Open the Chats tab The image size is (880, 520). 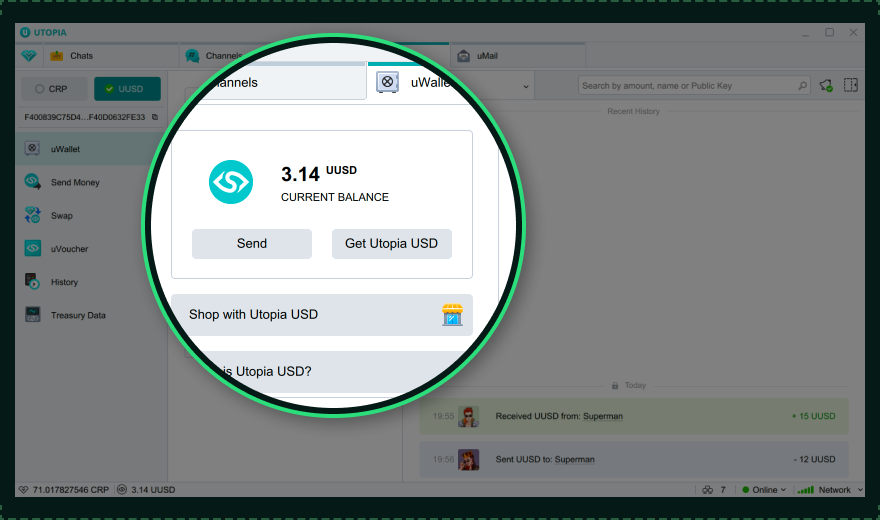tap(111, 56)
